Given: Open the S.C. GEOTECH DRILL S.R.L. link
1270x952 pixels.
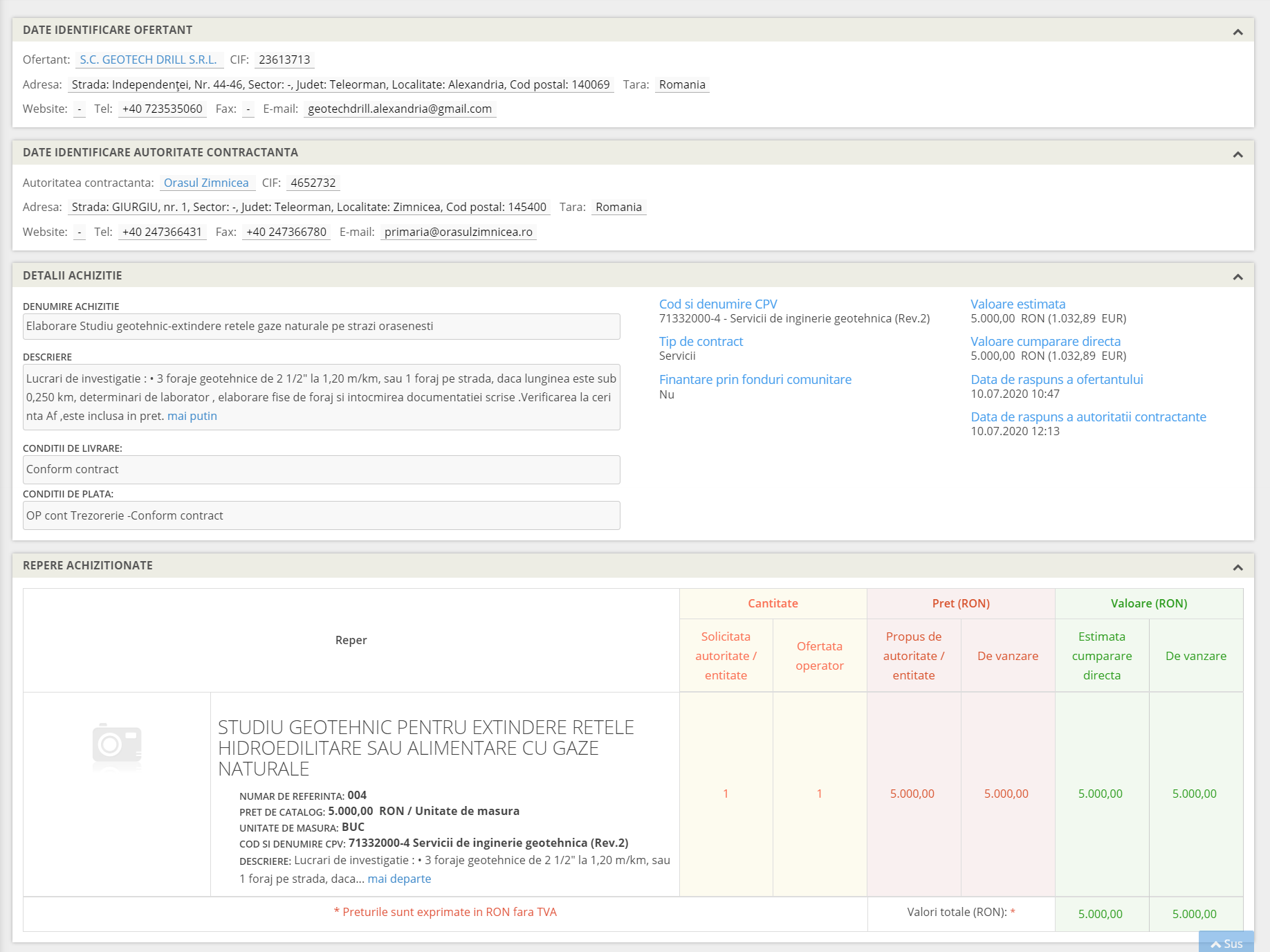Looking at the screenshot, I should point(149,59).
